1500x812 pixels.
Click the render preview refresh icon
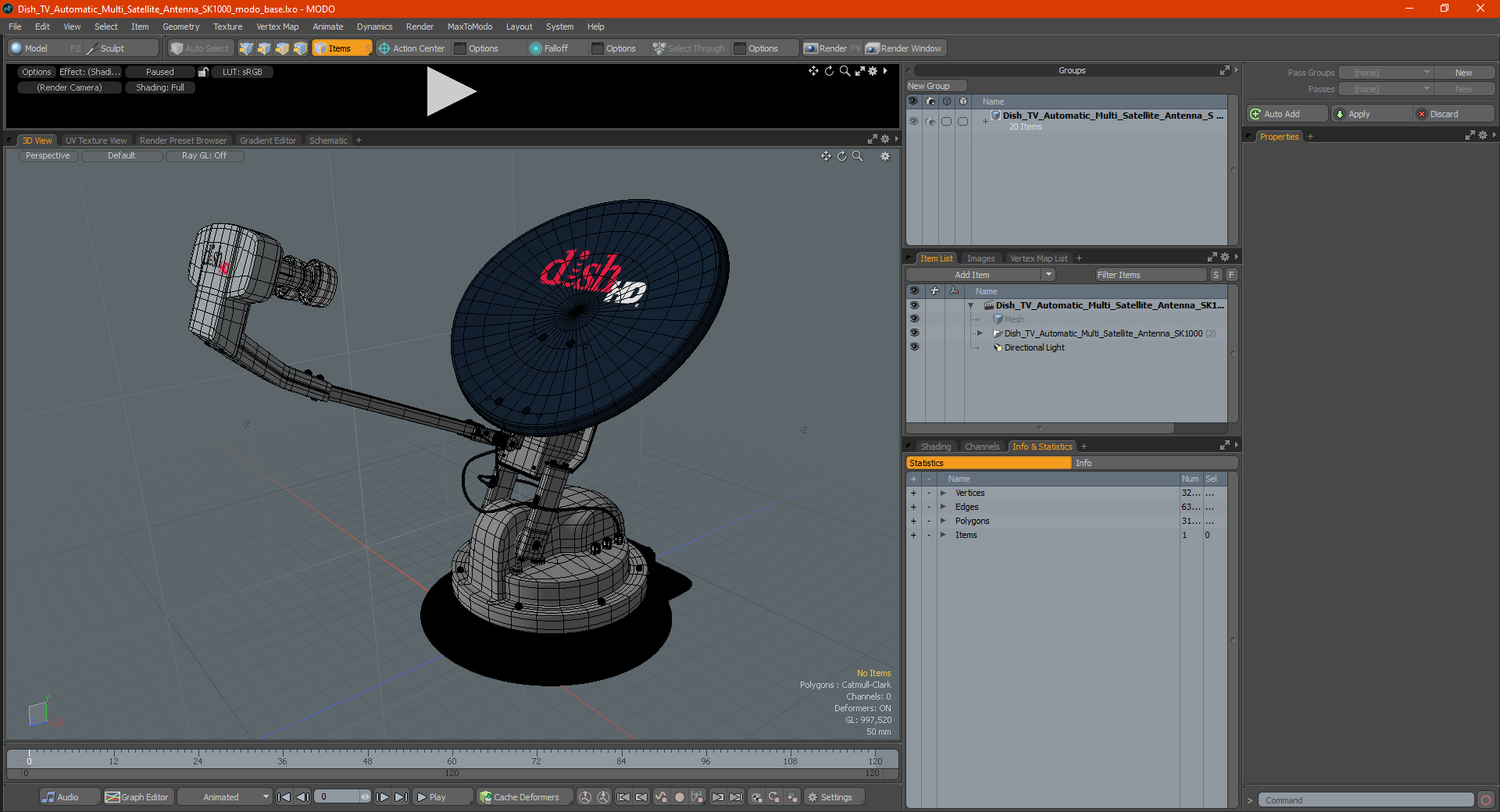[829, 71]
